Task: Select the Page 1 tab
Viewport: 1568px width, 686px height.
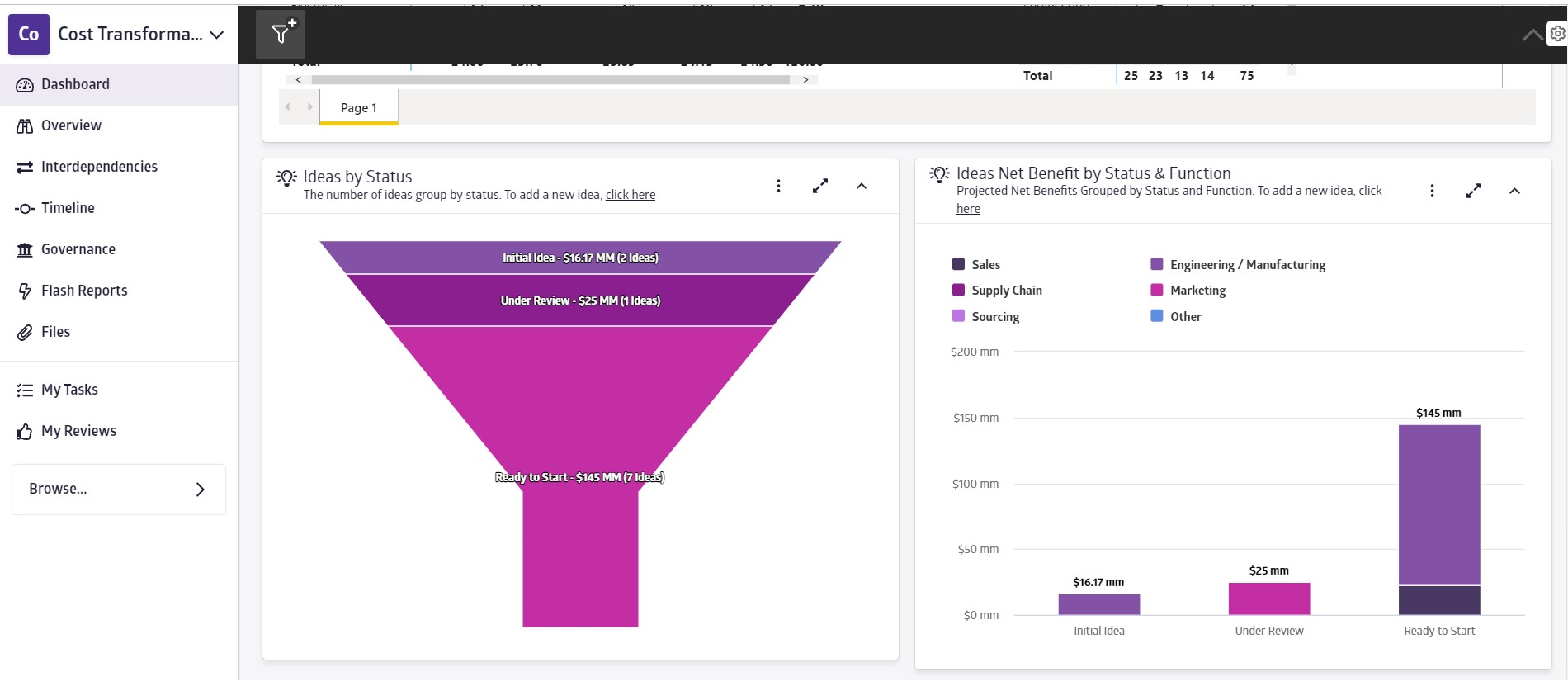Action: tap(358, 107)
